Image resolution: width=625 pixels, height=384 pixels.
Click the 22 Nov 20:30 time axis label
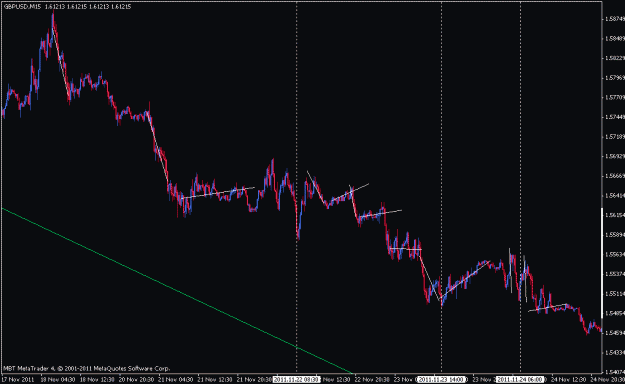point(372,379)
